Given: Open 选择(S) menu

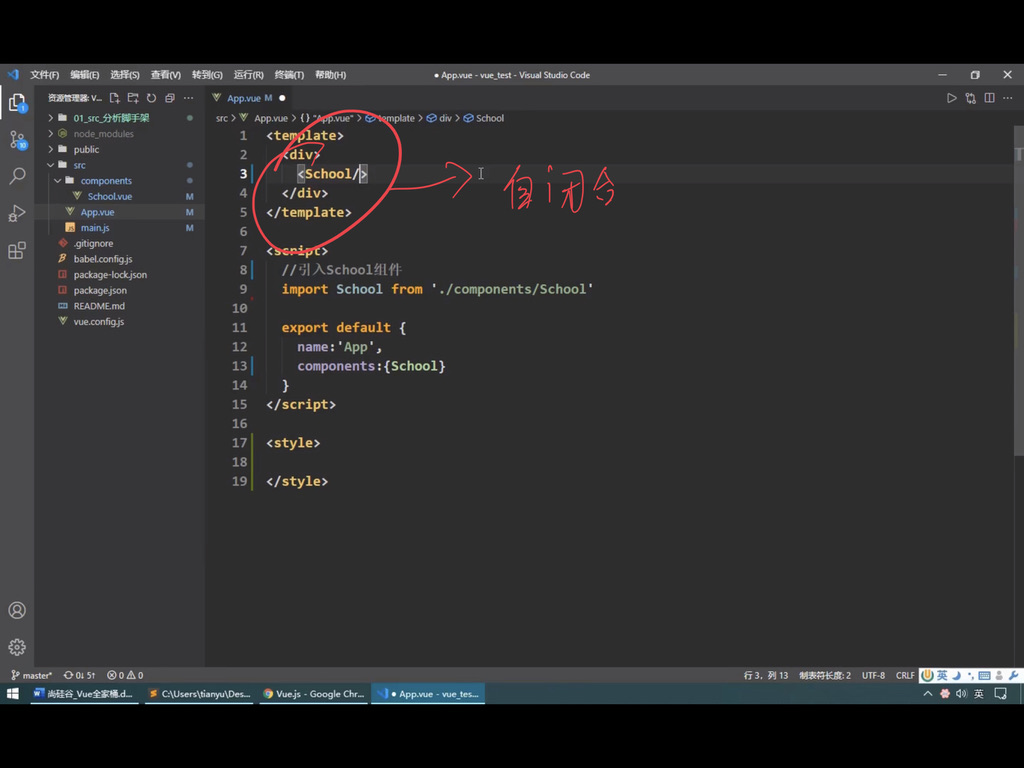Looking at the screenshot, I should [125, 75].
